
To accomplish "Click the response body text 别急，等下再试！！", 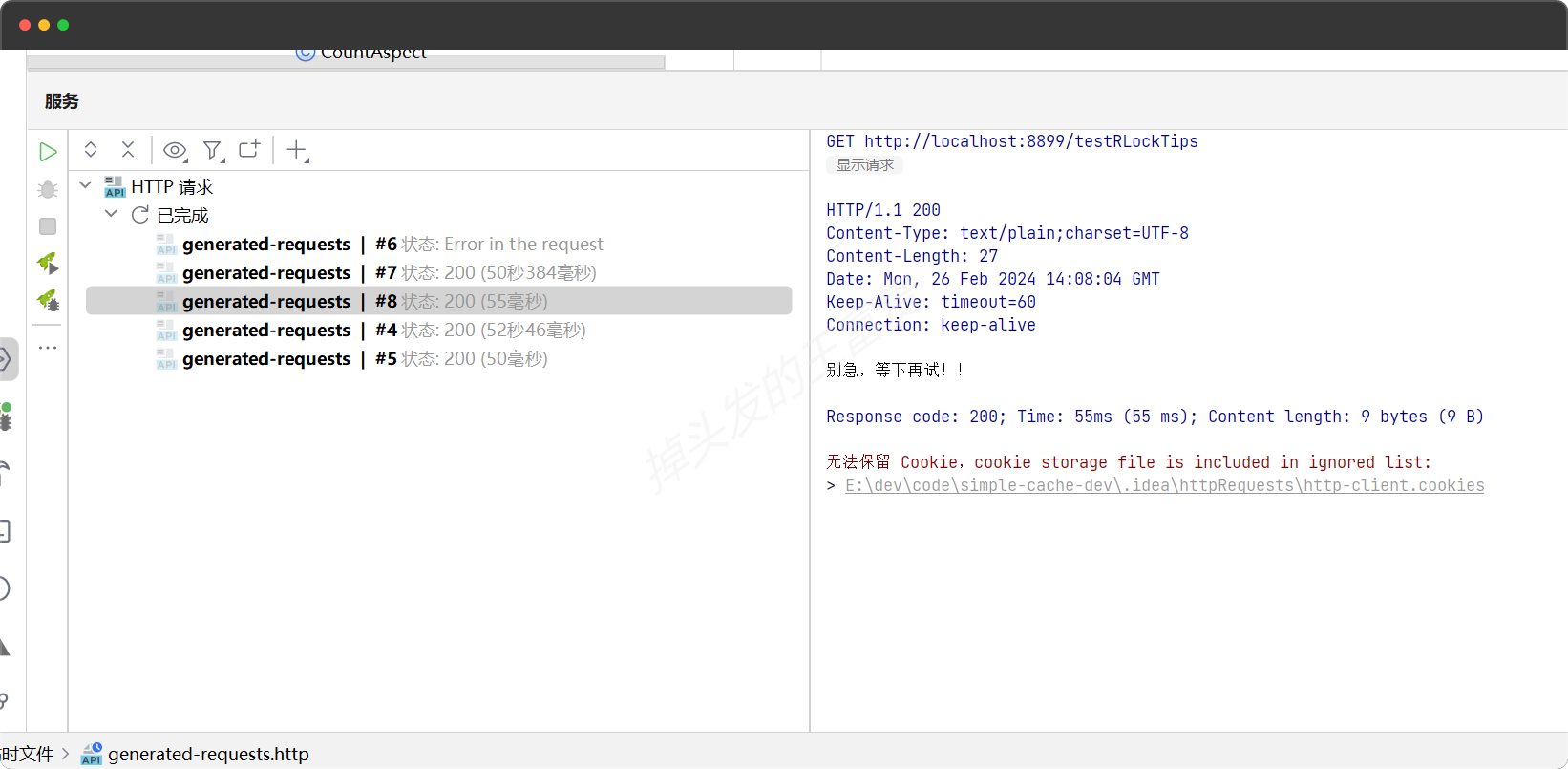I will [896, 370].
